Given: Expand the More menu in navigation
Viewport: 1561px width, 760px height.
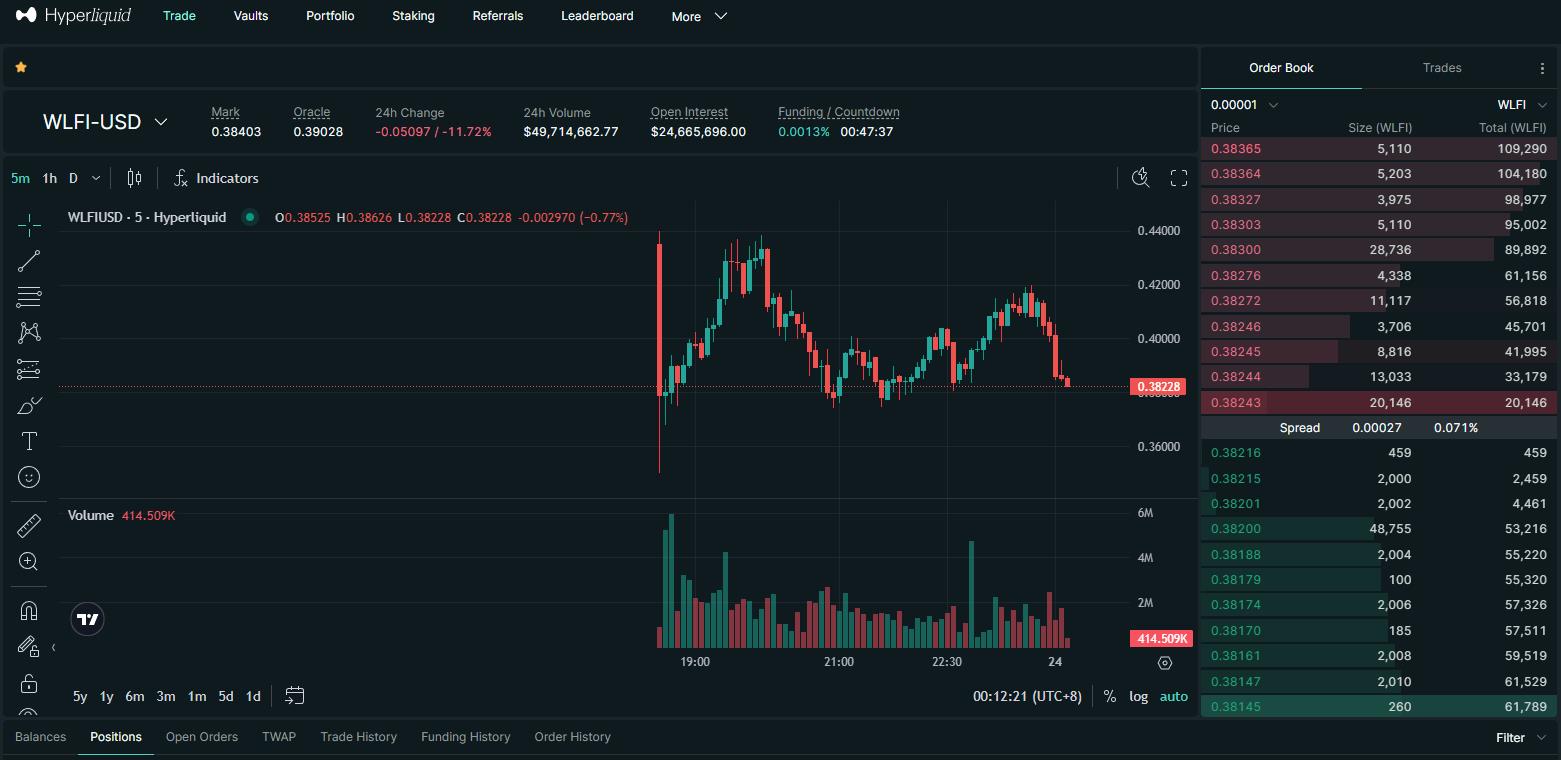Looking at the screenshot, I should click(699, 16).
